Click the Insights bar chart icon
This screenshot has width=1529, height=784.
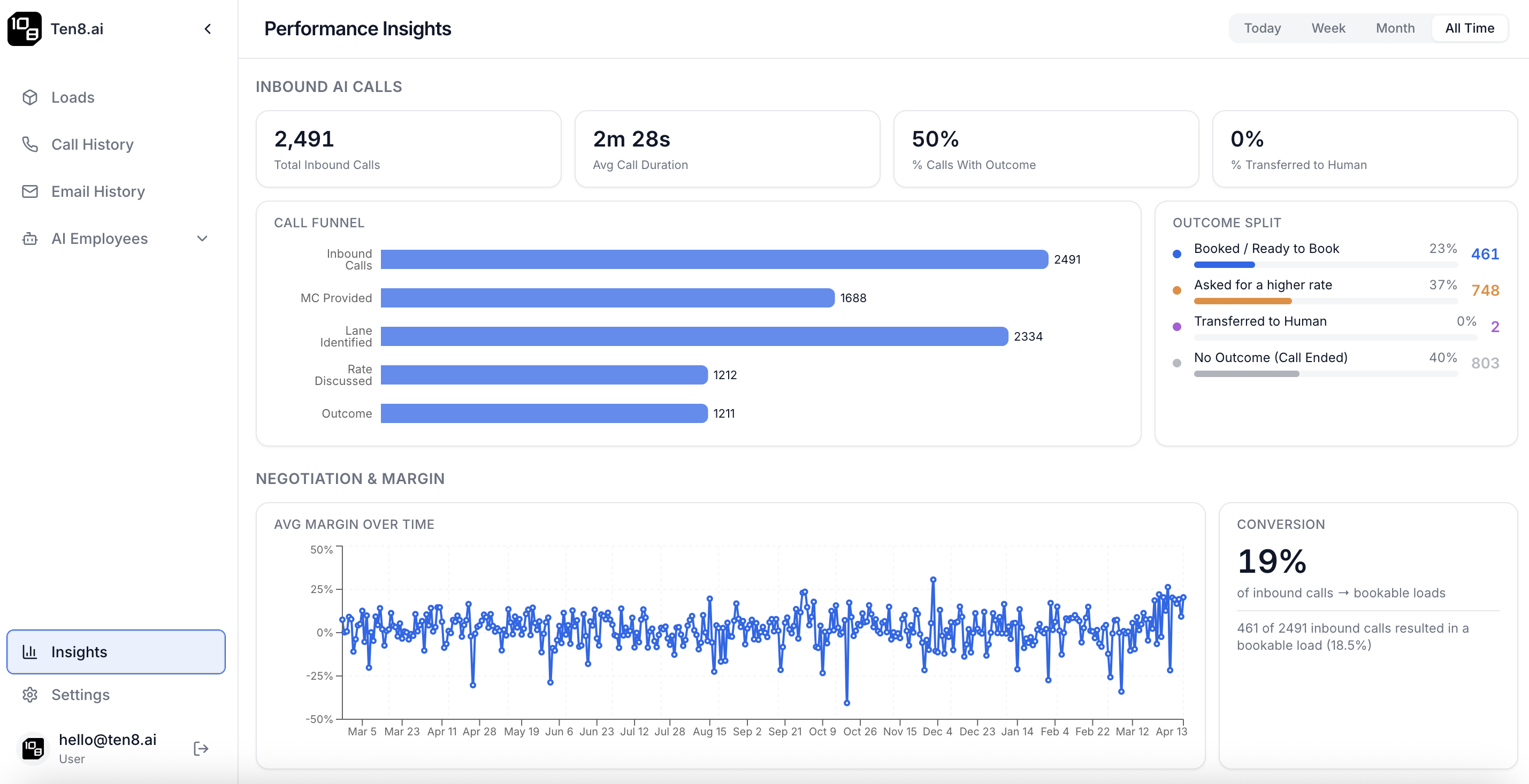coord(29,652)
